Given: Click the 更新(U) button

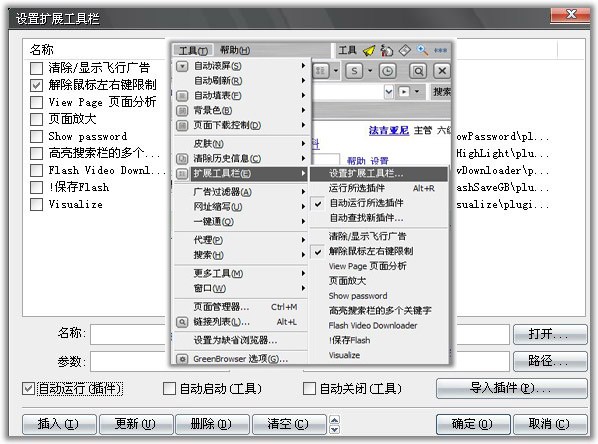Looking at the screenshot, I should 136,424.
